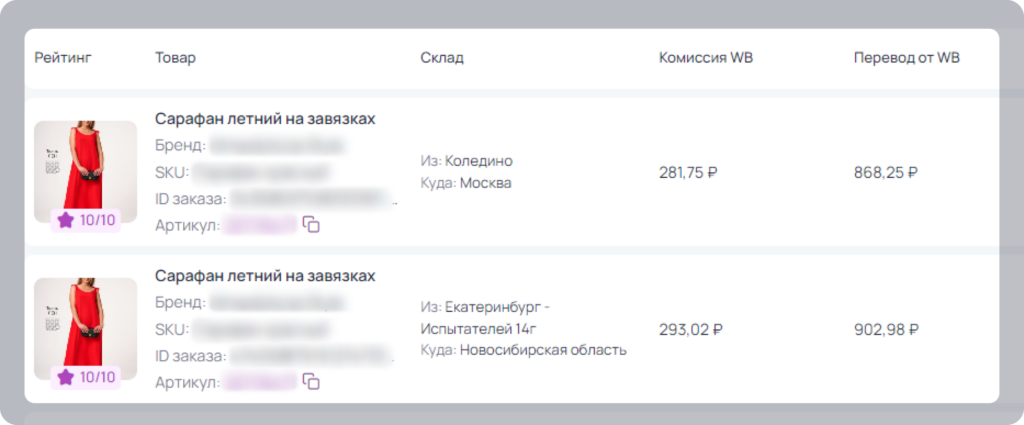Copy article number in first order row
This screenshot has height=425, width=1024.
pyautogui.click(x=311, y=225)
